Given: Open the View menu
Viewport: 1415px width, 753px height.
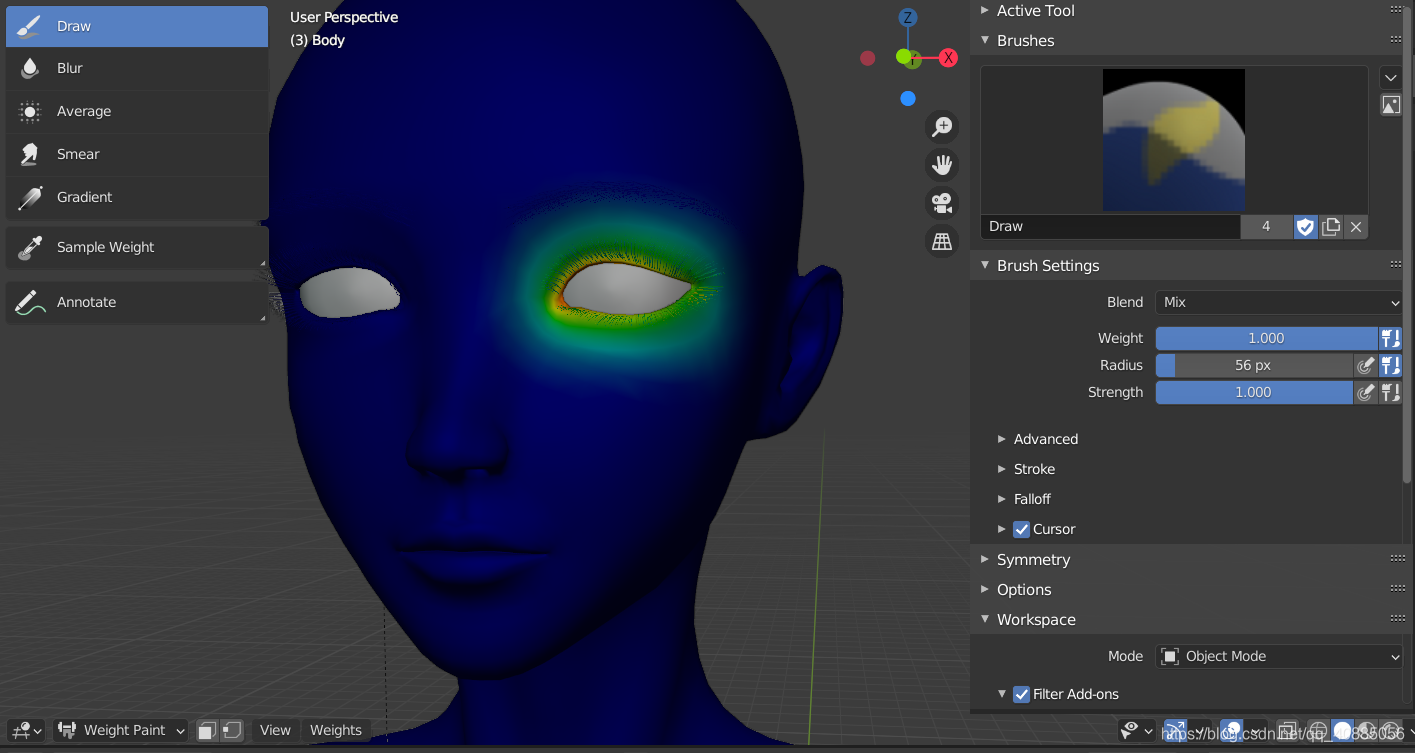Looking at the screenshot, I should click(275, 731).
